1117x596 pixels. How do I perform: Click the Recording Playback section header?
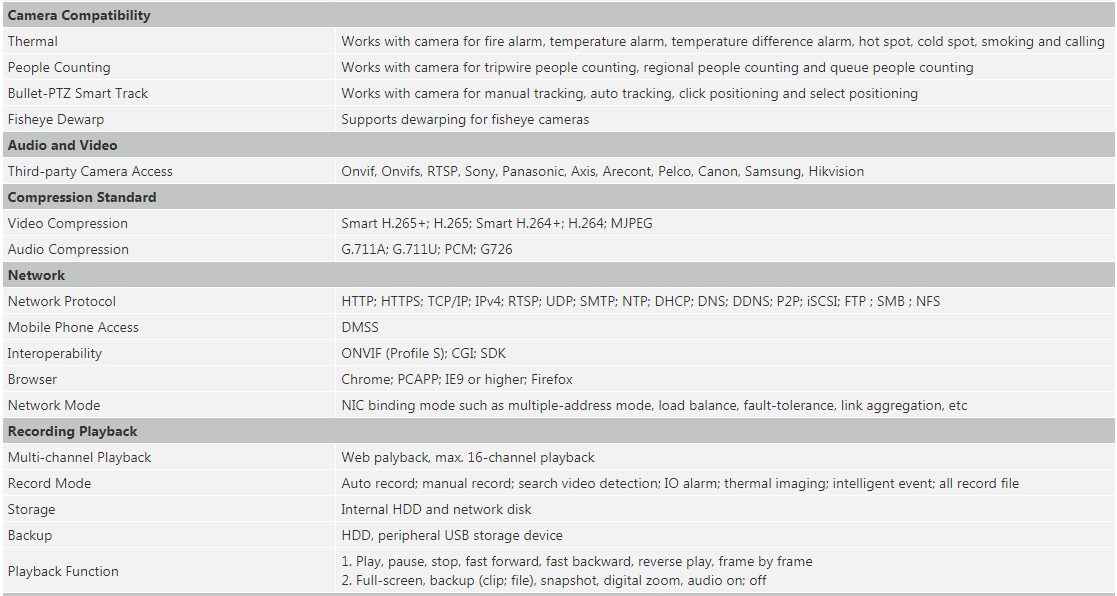[73, 432]
